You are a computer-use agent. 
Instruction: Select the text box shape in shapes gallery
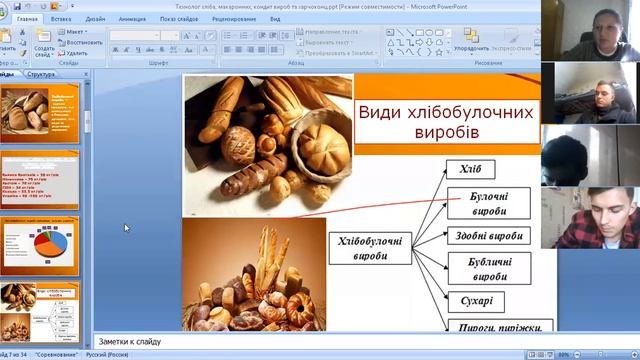(391, 33)
